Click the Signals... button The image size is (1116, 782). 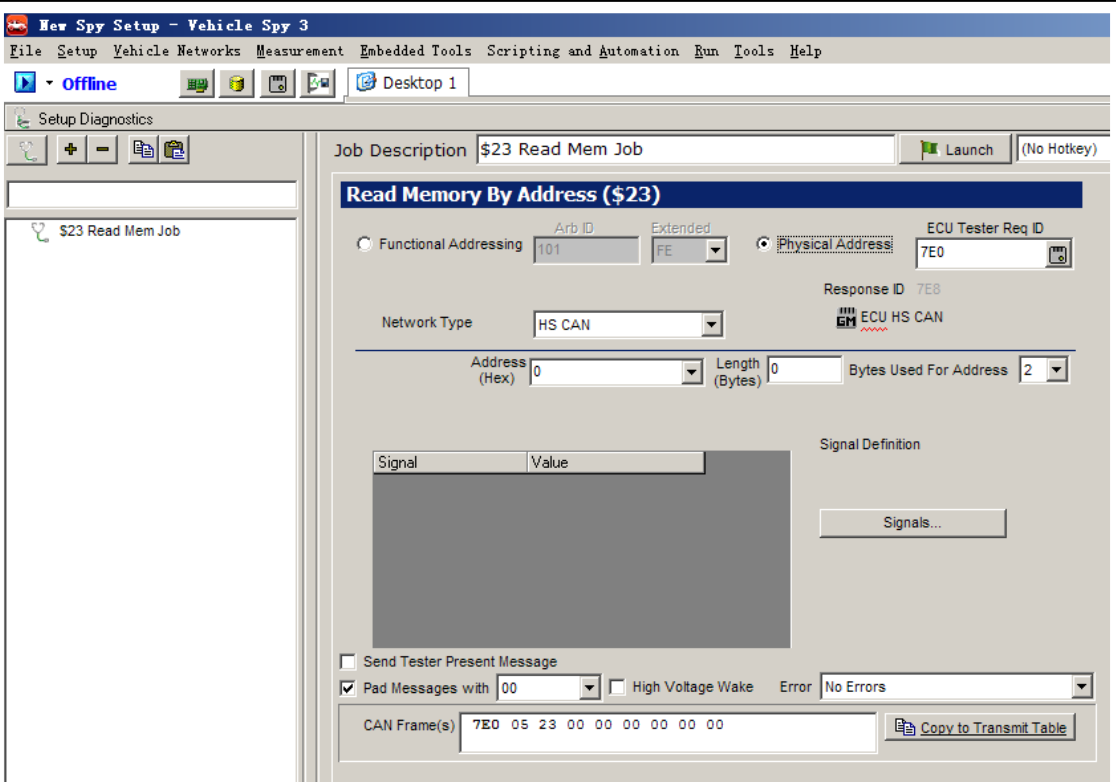912,523
